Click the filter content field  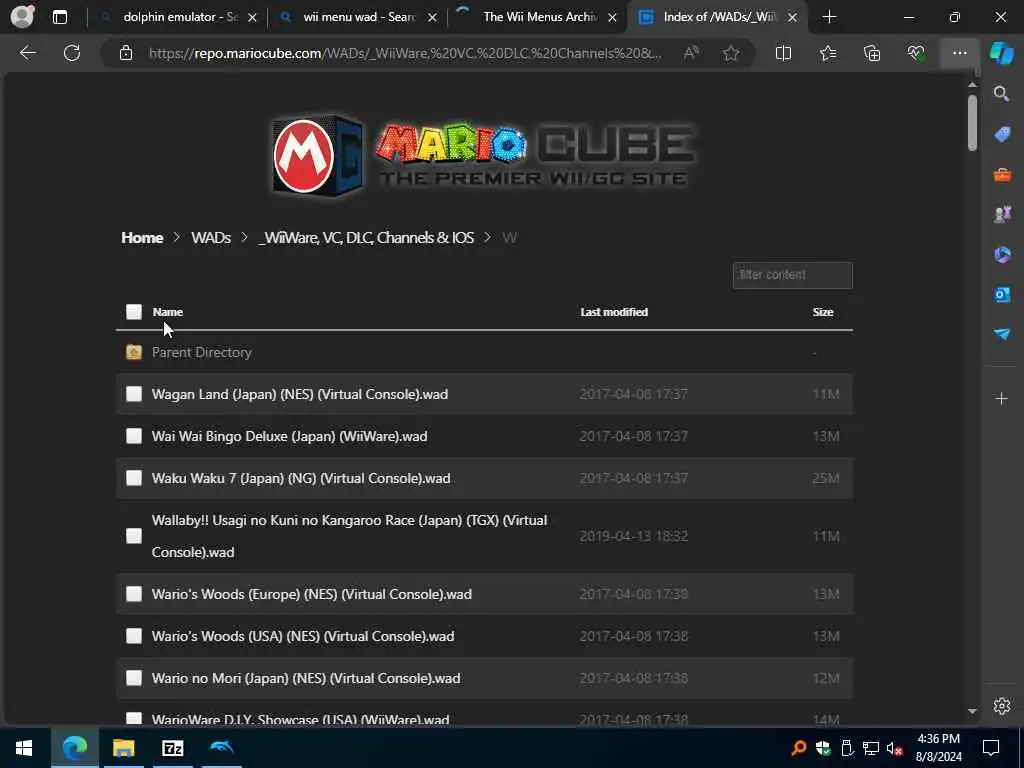pyautogui.click(x=792, y=275)
